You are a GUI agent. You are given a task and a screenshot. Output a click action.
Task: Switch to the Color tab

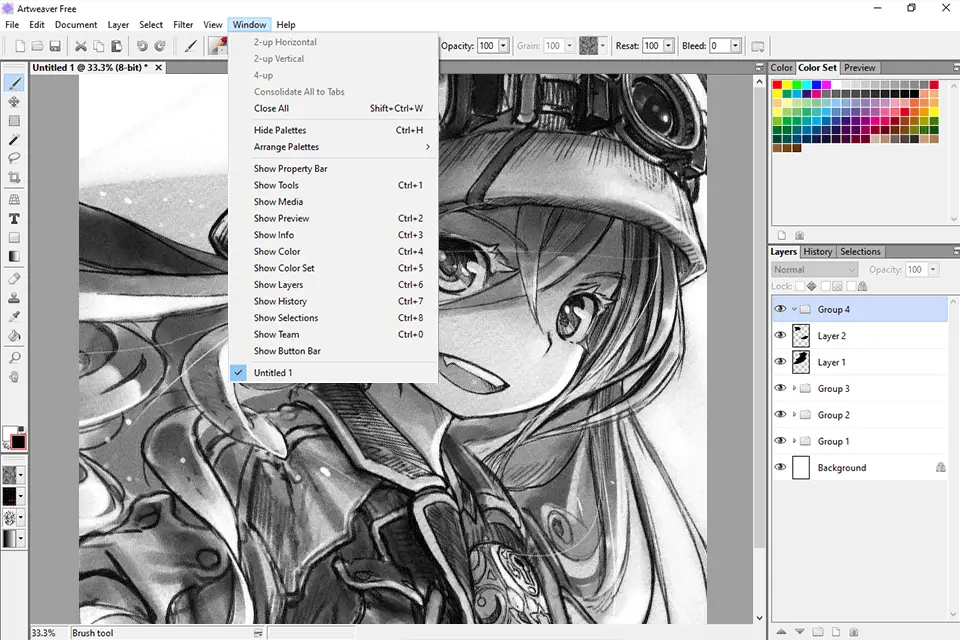click(781, 68)
